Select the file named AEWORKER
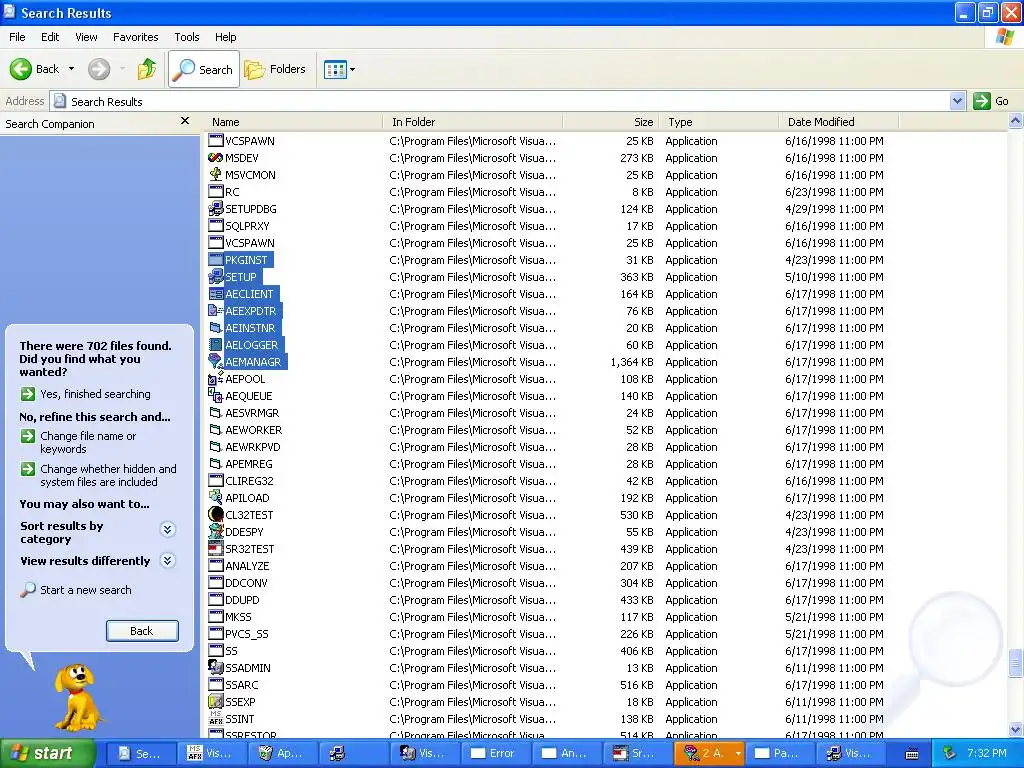The width and height of the screenshot is (1024, 768). (x=253, y=430)
